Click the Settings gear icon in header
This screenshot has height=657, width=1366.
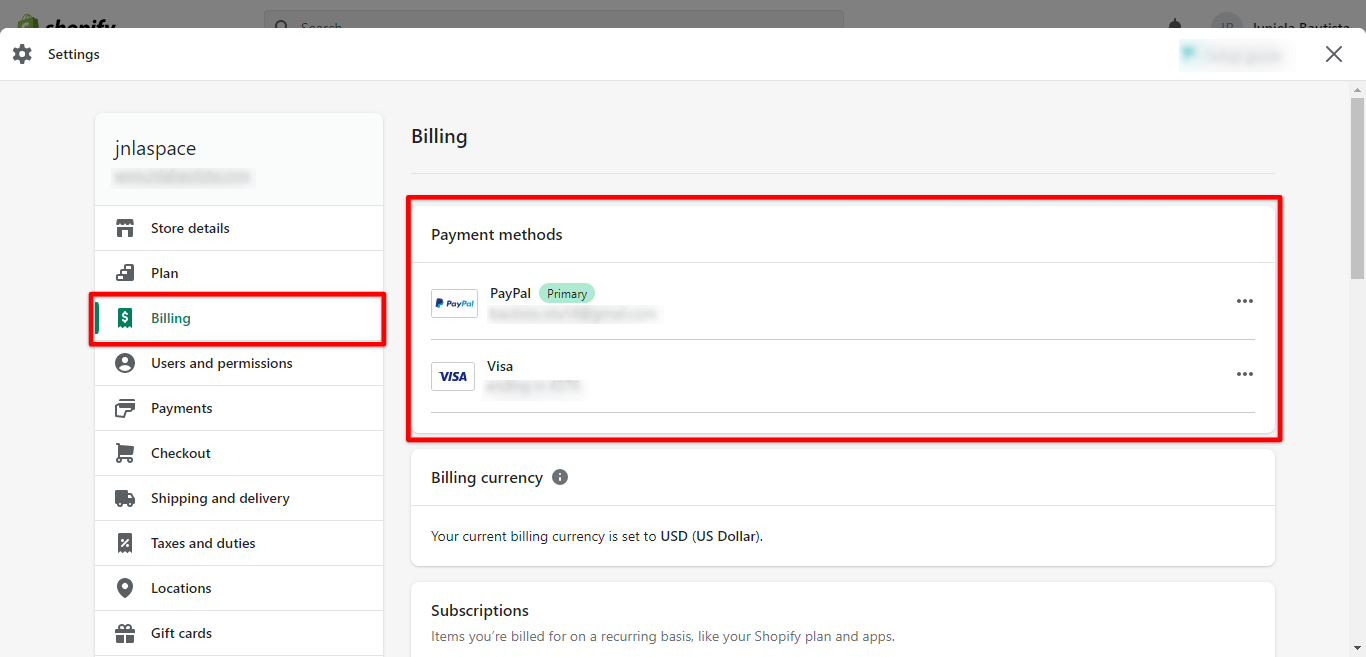point(22,54)
